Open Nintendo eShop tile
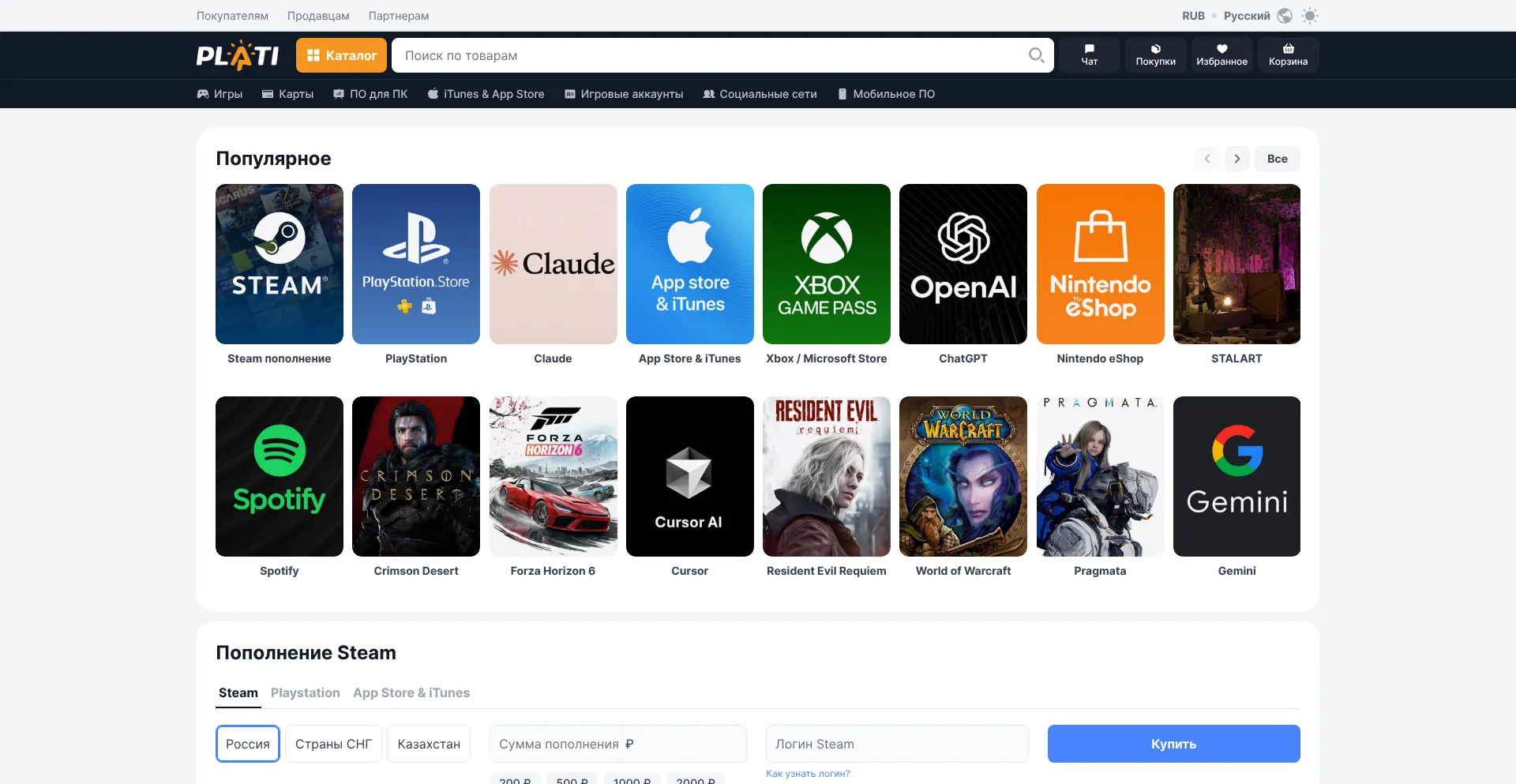 [1100, 264]
